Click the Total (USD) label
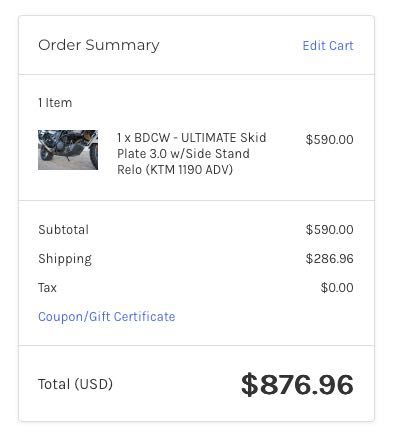This screenshot has width=395, height=434. (x=75, y=384)
